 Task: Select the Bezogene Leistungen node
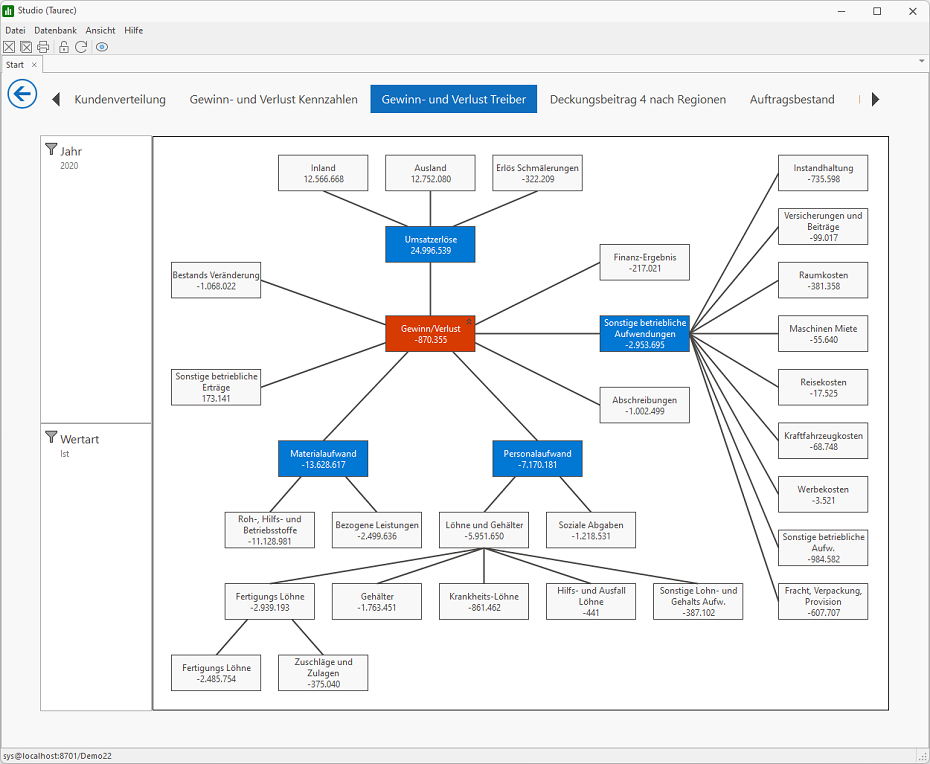tap(377, 530)
